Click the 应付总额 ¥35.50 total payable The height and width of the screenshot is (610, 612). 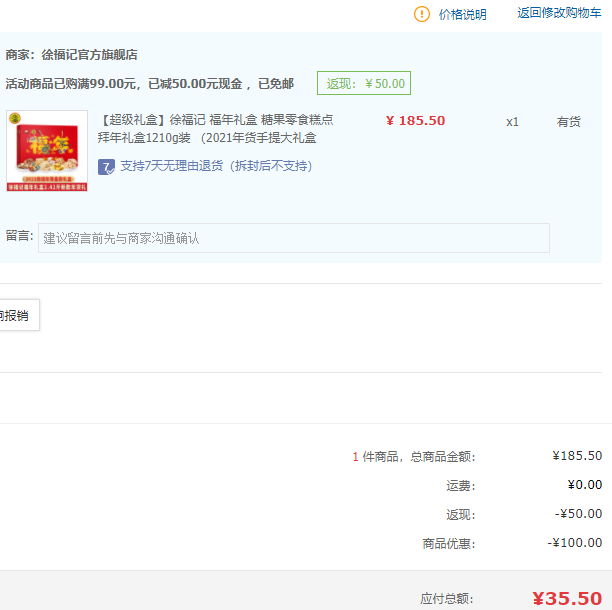tap(566, 598)
